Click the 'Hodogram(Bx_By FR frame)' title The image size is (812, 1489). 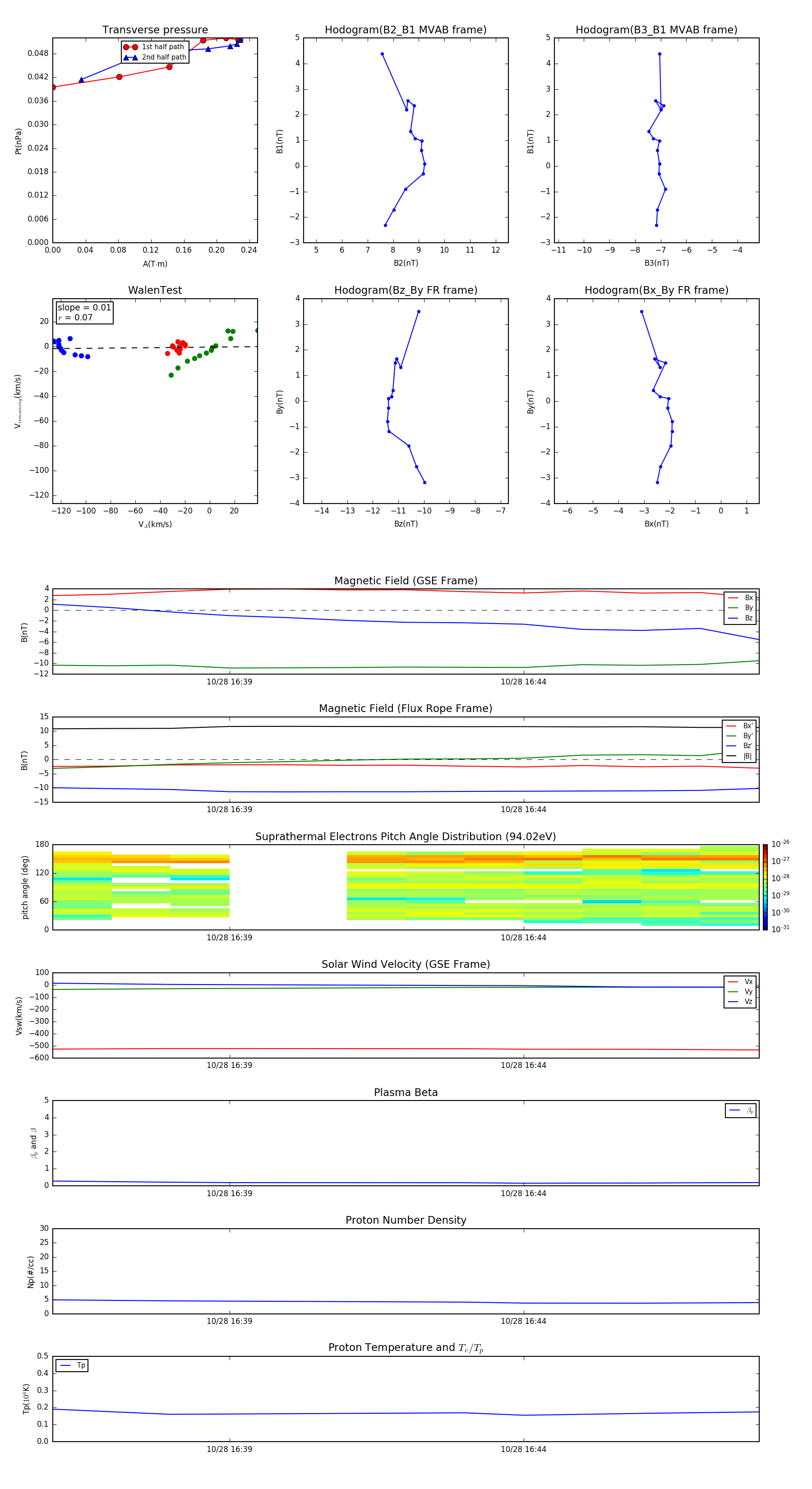[656, 290]
